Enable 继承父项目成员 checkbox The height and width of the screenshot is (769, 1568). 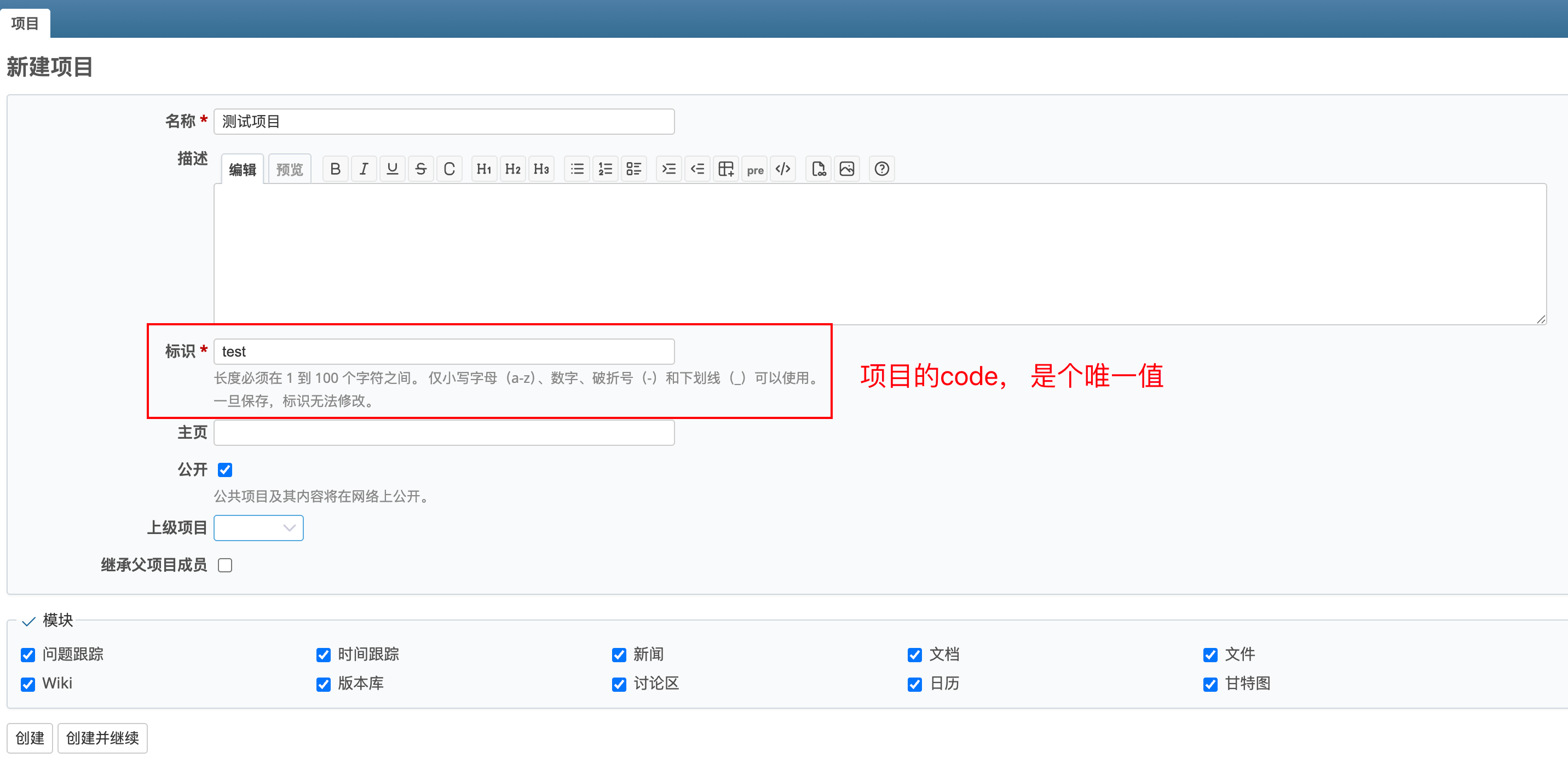[x=225, y=565]
